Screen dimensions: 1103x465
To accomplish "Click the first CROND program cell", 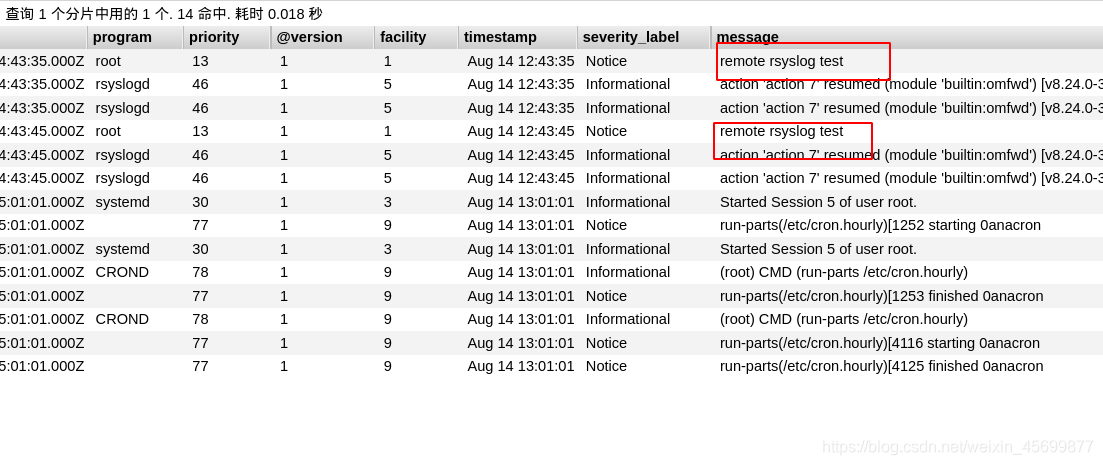I will click(122, 272).
